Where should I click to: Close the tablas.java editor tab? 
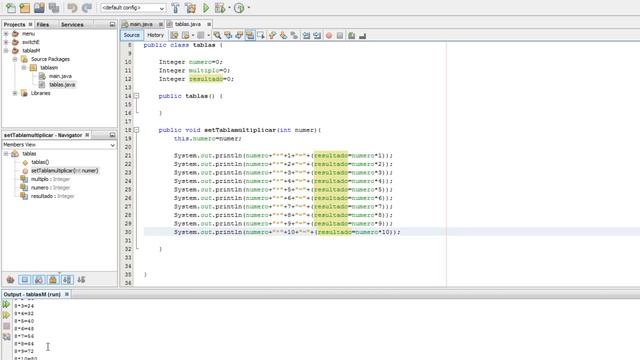(209, 24)
